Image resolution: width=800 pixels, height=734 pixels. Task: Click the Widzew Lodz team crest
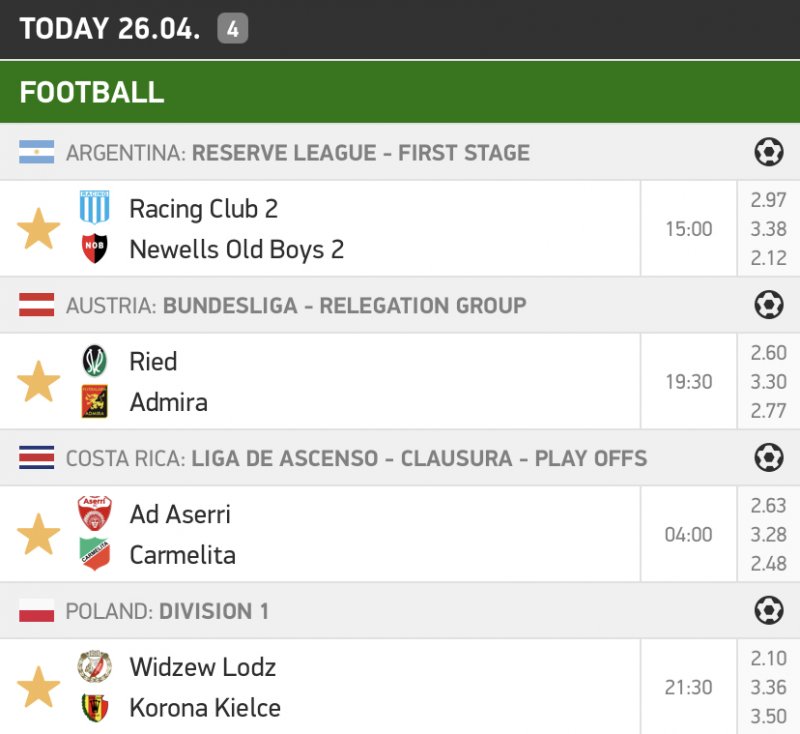(x=94, y=666)
